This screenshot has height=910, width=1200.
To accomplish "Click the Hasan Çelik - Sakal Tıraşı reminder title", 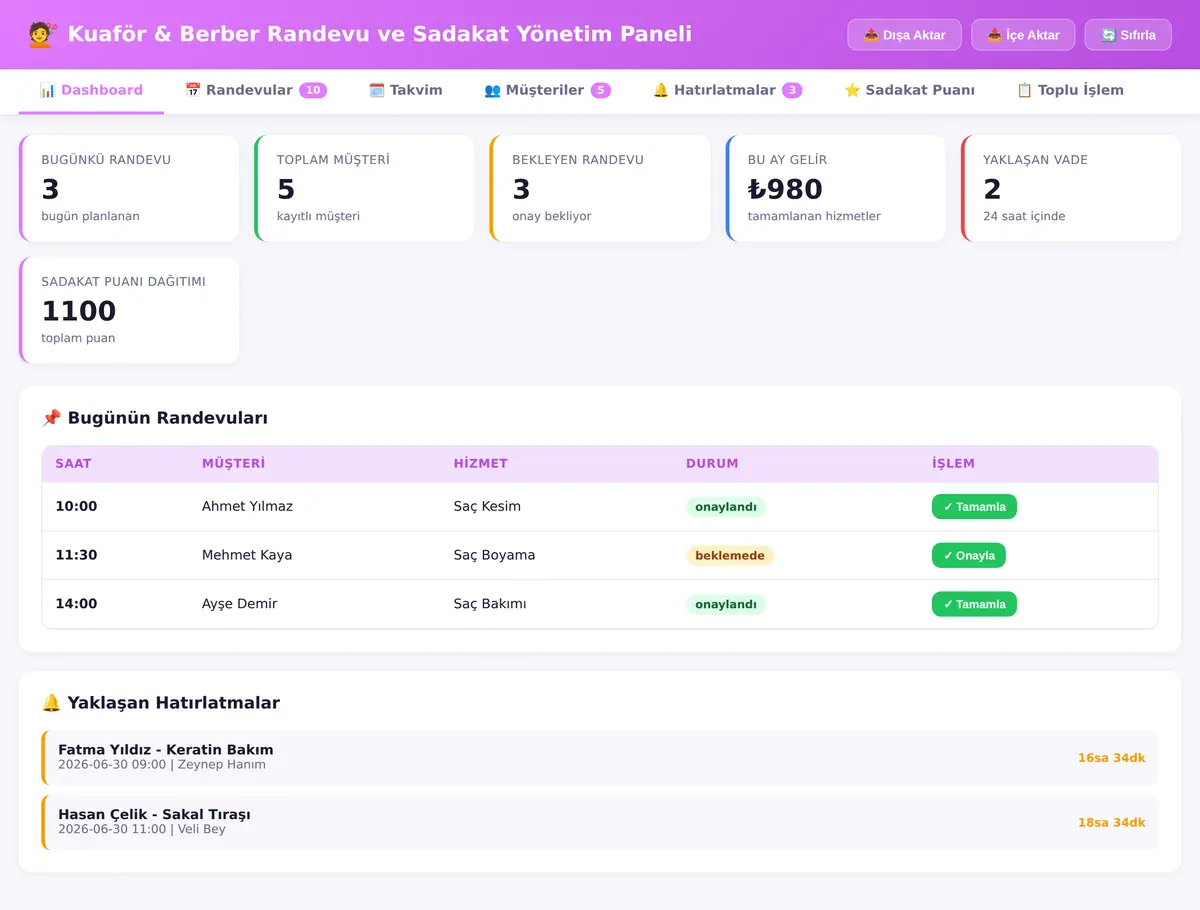I will (154, 815).
